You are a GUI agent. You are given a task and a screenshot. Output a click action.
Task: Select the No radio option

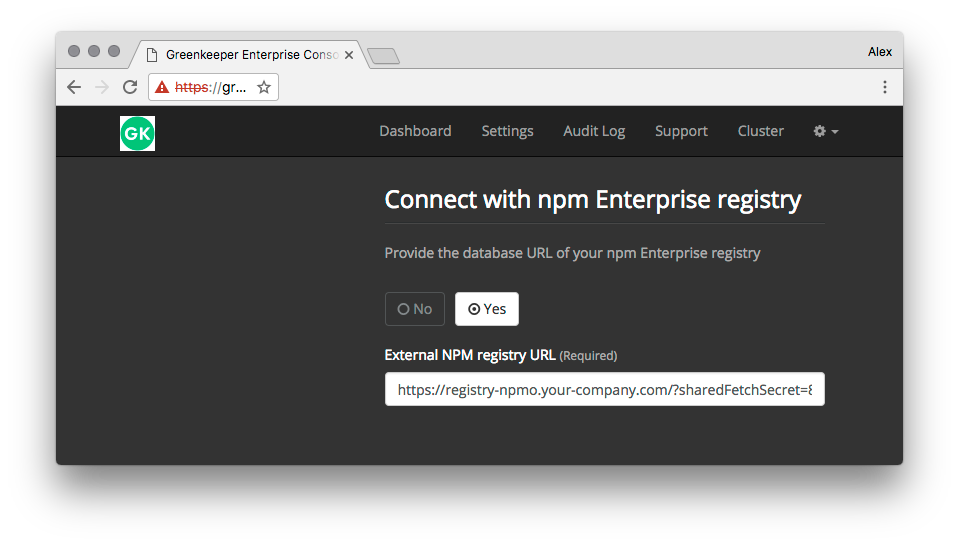(415, 309)
